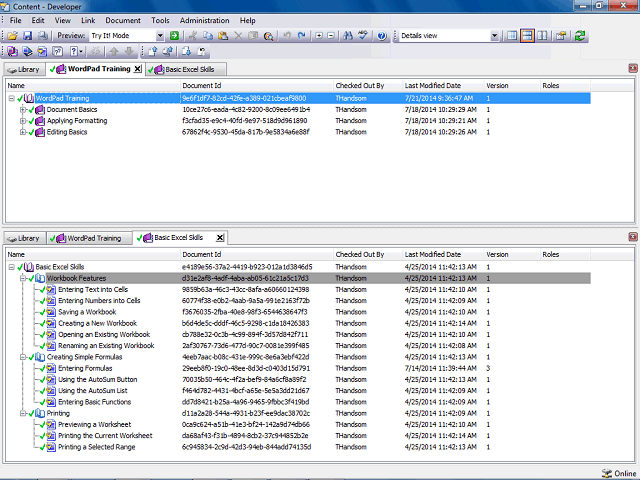Collapse the Workbook Features section

click(23, 278)
